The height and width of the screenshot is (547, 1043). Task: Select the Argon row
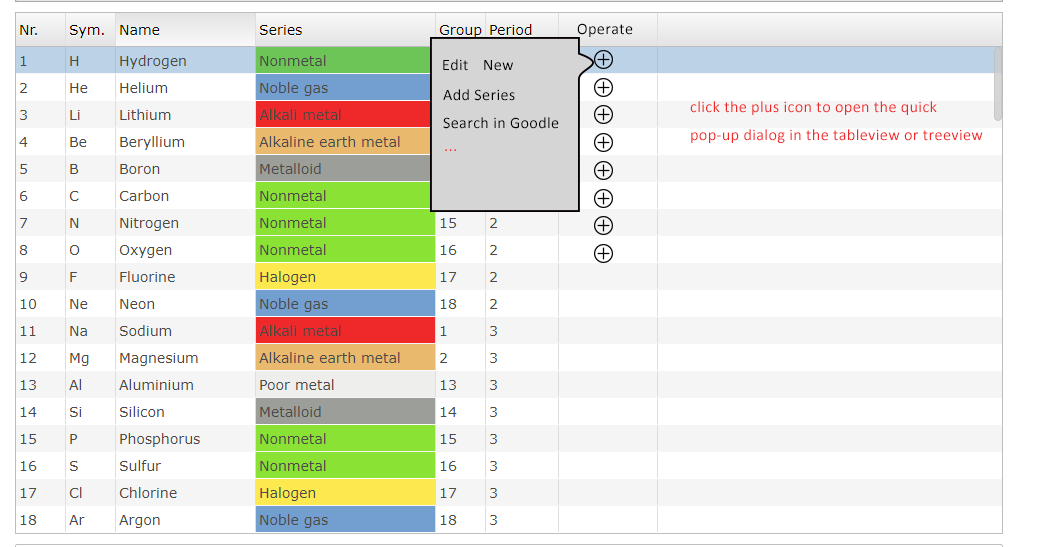click(x=509, y=520)
